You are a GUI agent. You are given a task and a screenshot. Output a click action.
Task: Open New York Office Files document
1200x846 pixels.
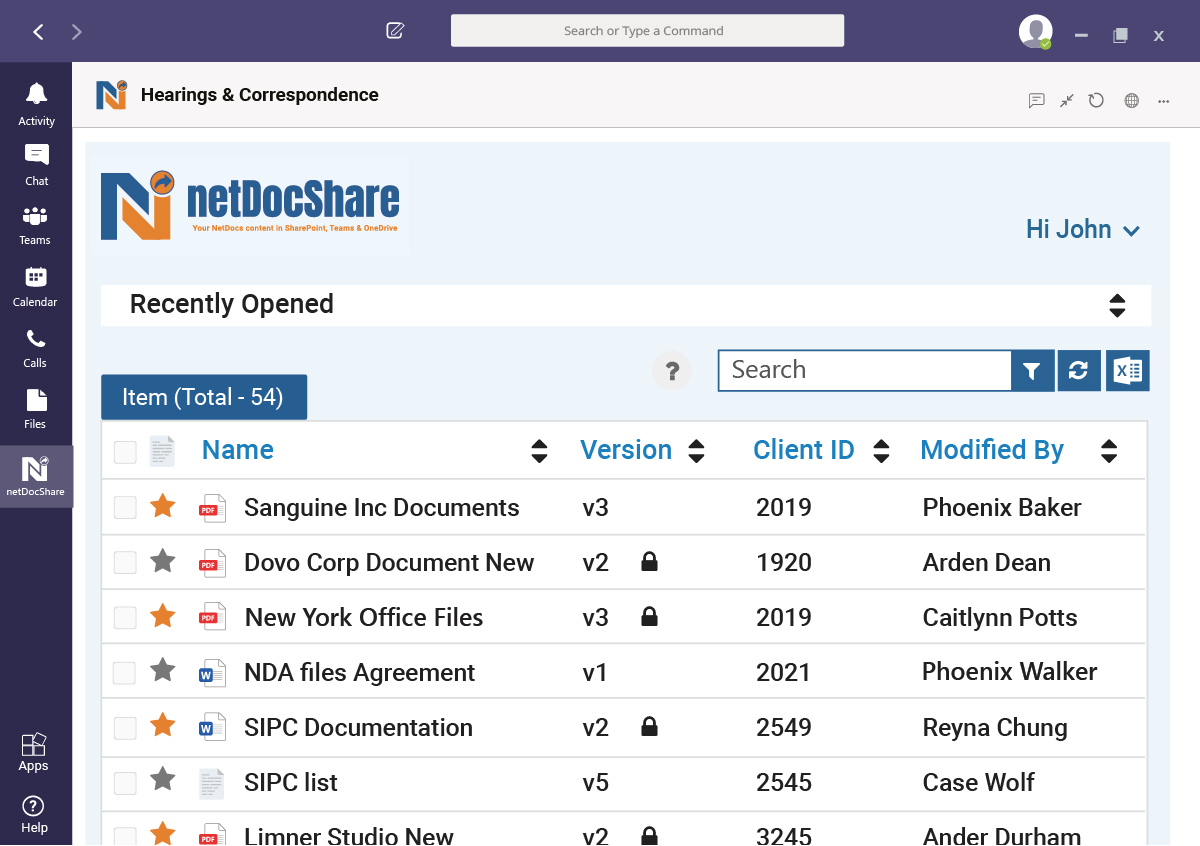click(364, 618)
